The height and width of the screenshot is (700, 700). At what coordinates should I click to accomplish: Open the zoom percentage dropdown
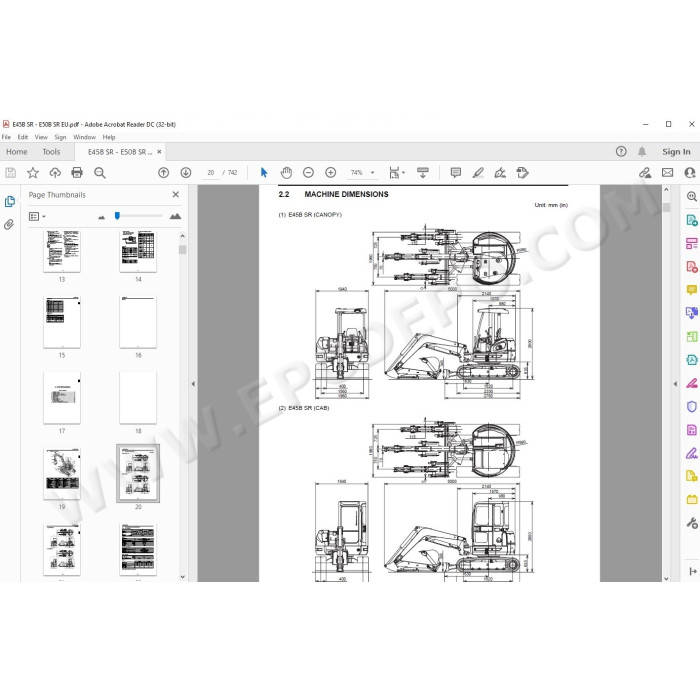[372, 172]
